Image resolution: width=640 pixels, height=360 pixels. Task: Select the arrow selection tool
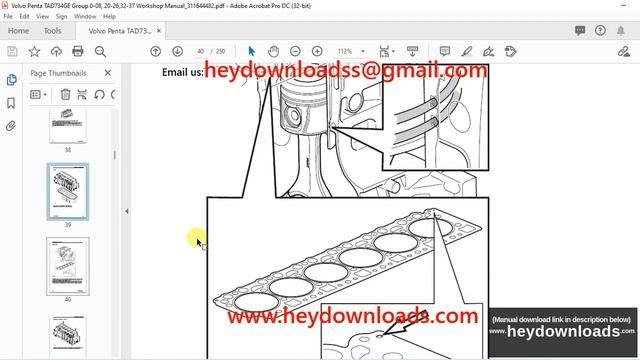click(x=251, y=51)
